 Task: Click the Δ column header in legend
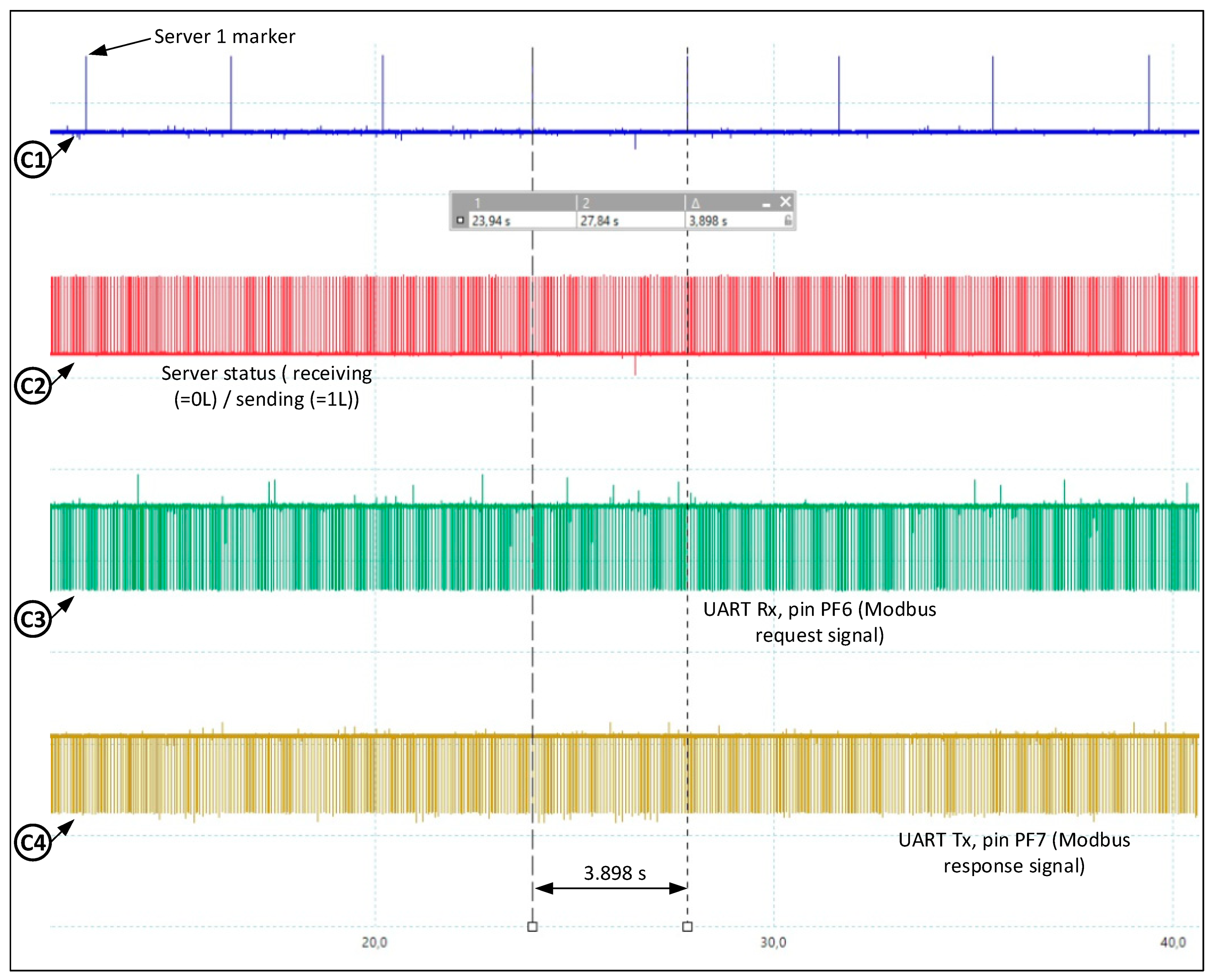(x=696, y=203)
